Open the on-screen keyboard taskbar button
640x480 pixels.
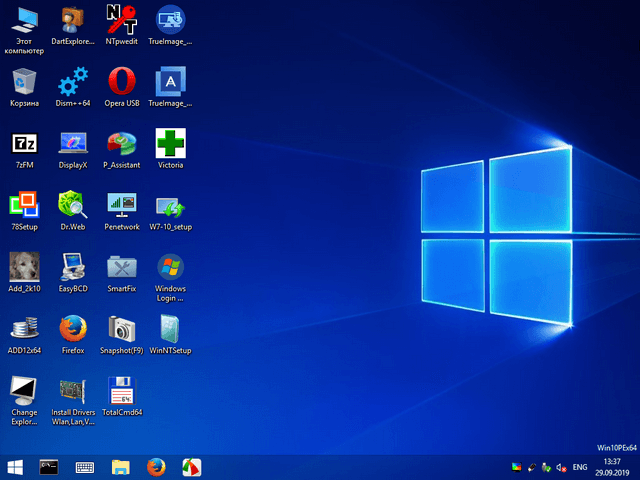(85, 466)
